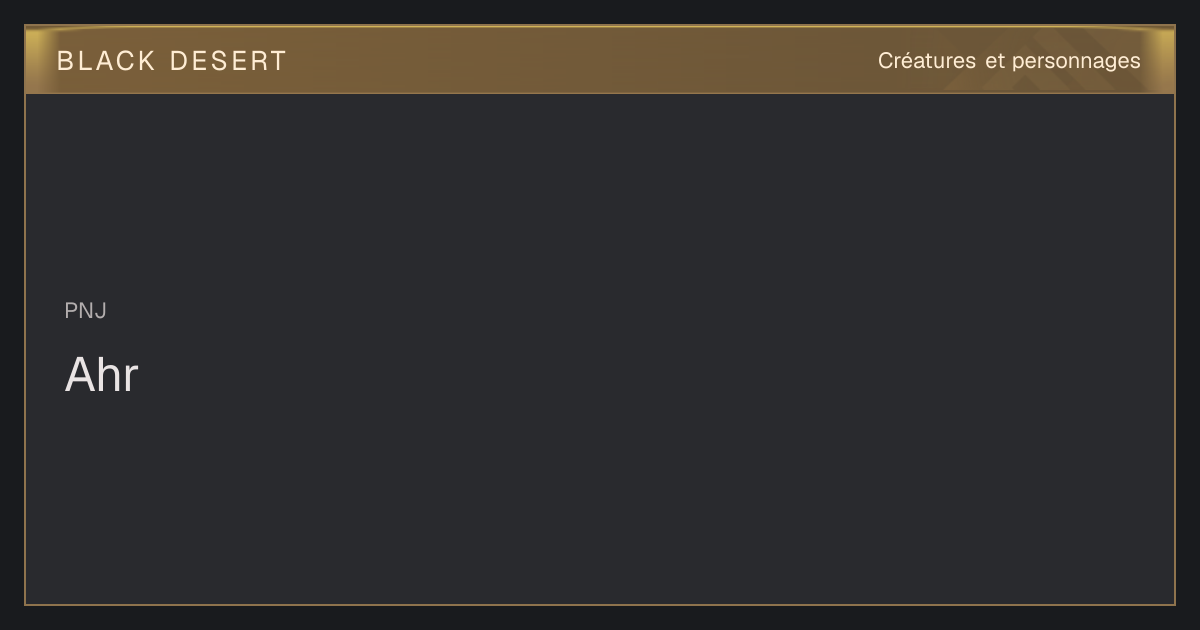Click the word DESERT in the title
Screen dimensions: 1200x630
(x=228, y=61)
